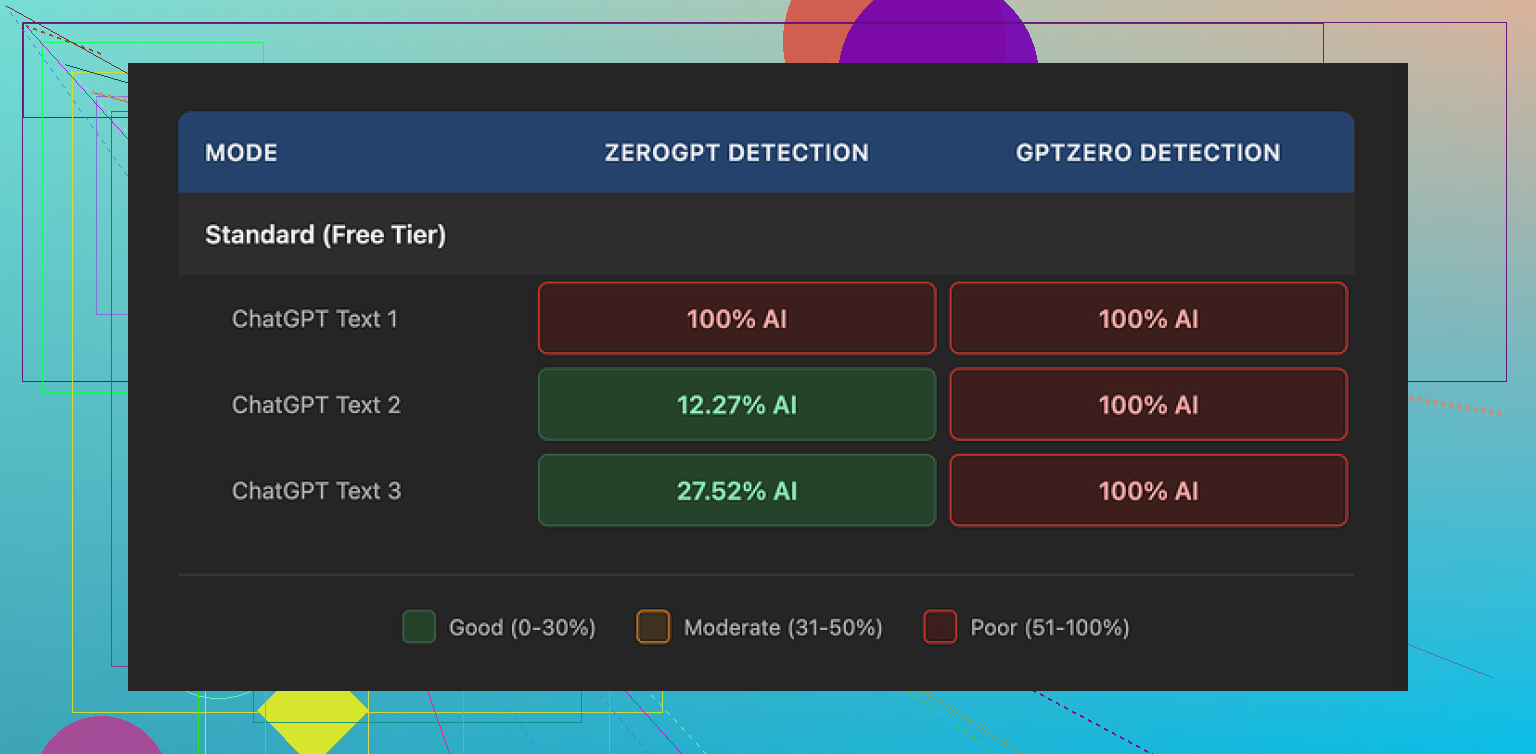The image size is (1536, 754).
Task: Click GPTZero 100% AI cell for Text 2
Action: 1148,405
